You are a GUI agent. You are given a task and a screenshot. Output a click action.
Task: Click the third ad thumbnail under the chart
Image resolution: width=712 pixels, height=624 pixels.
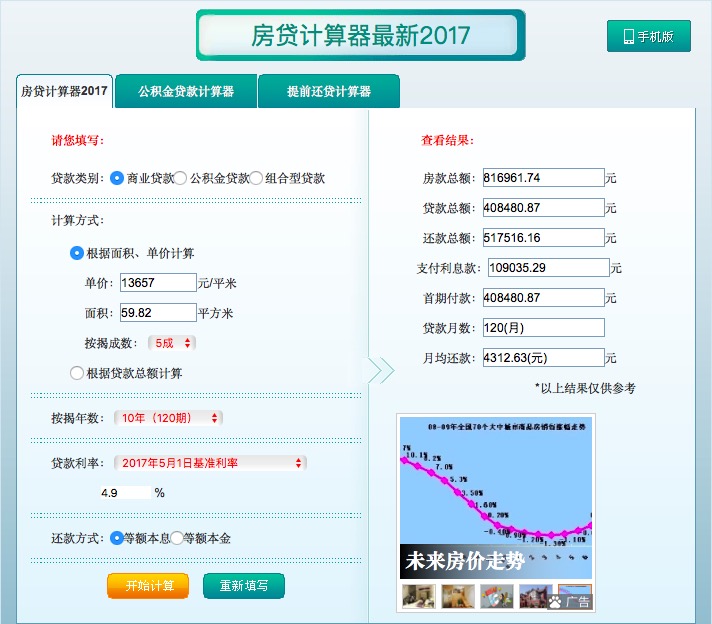click(497, 596)
